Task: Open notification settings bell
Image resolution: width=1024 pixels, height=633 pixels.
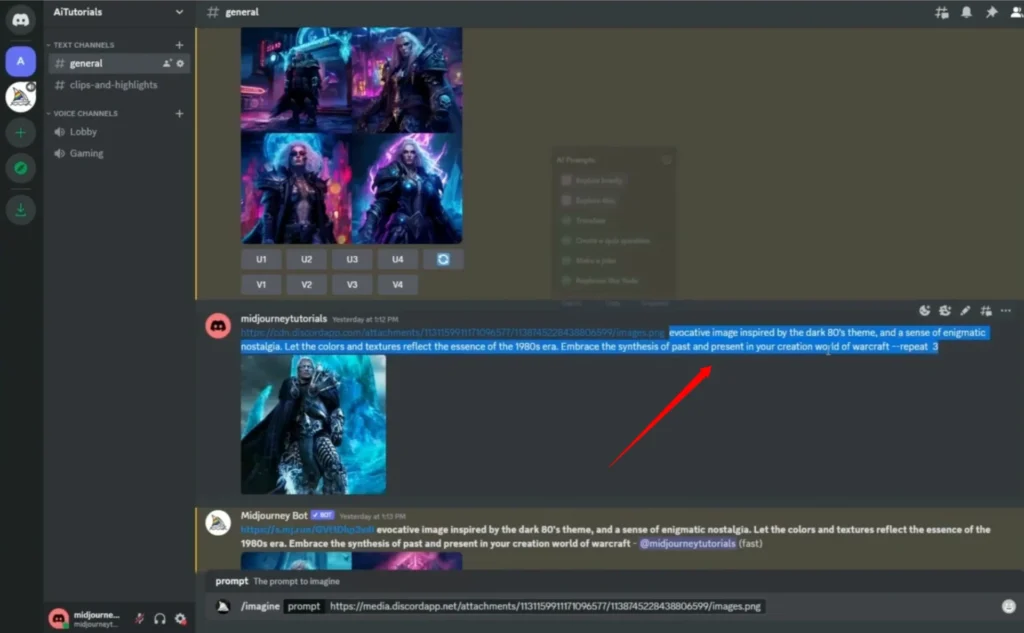Action: click(966, 12)
